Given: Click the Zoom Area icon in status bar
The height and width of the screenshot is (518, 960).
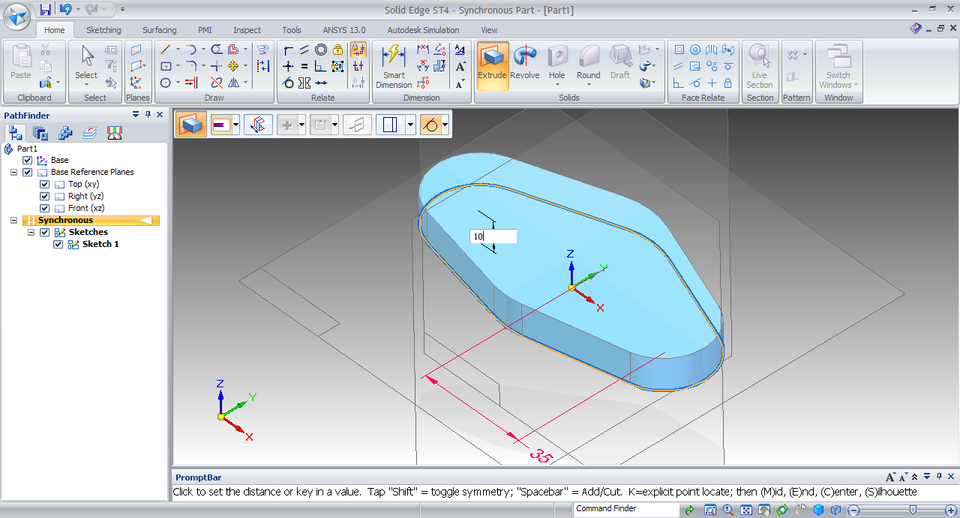Looking at the screenshot, I should [x=710, y=509].
